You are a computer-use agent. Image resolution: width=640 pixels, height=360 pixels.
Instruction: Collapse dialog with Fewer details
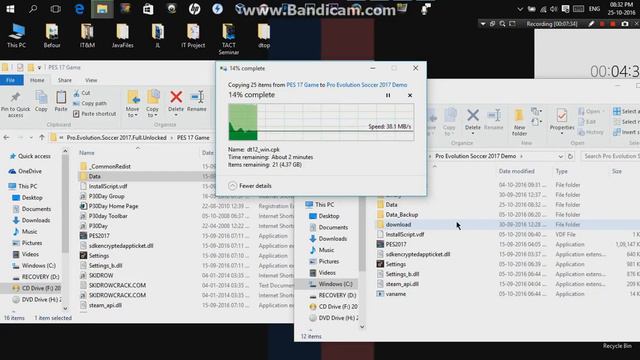tap(250, 186)
